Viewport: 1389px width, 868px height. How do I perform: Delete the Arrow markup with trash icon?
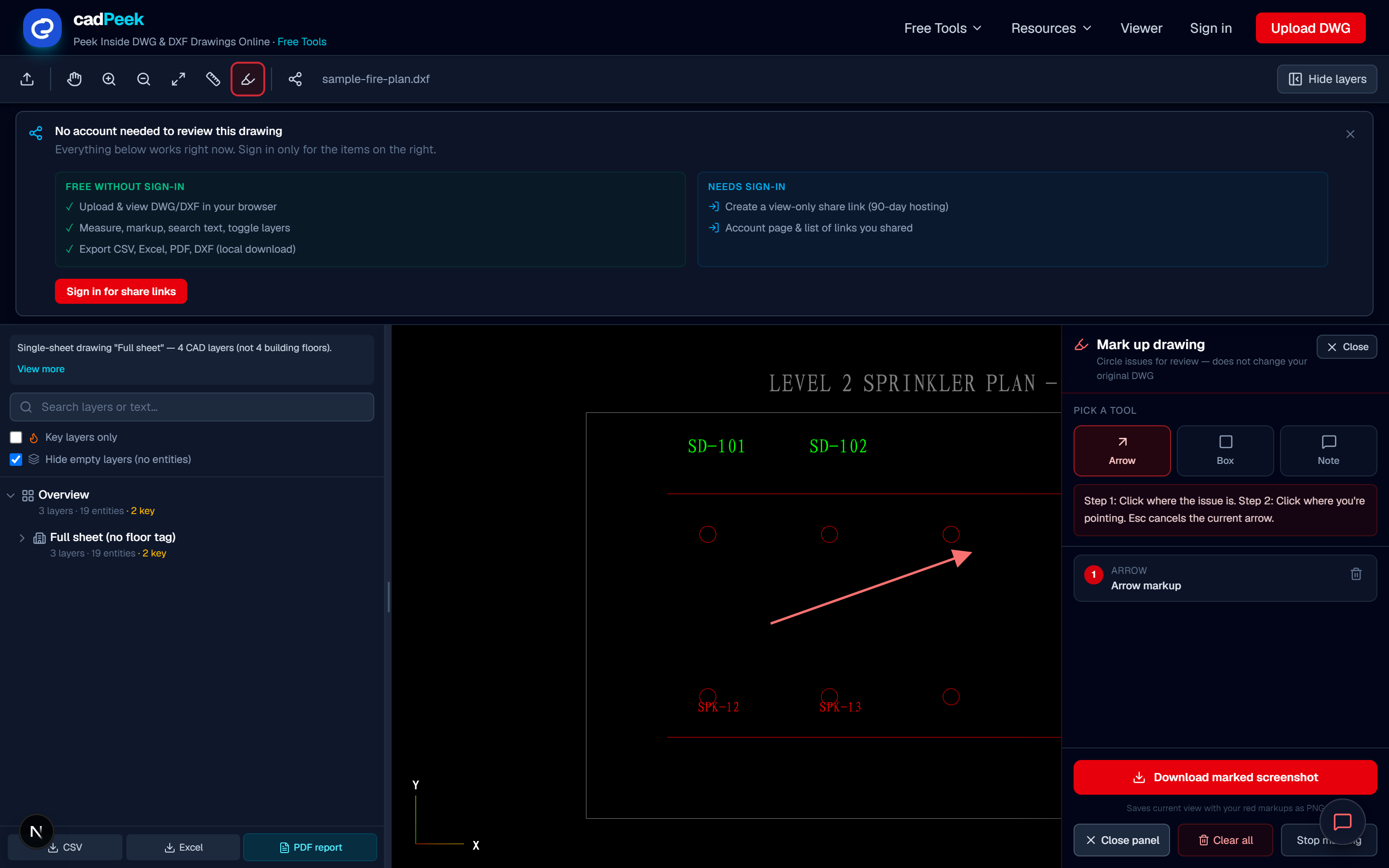pyautogui.click(x=1356, y=573)
